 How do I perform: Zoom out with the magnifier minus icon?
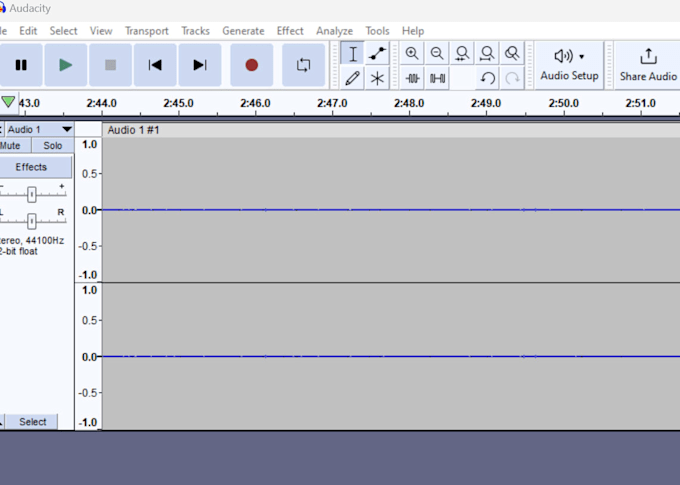click(437, 54)
